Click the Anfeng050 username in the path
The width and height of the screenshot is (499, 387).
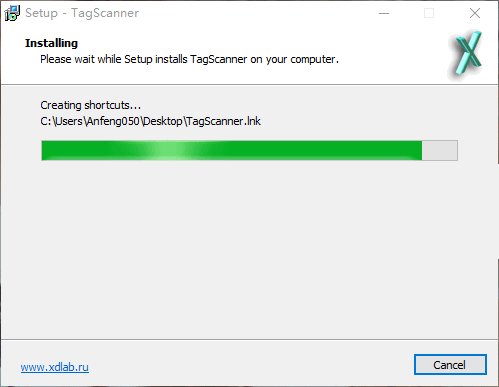point(113,121)
